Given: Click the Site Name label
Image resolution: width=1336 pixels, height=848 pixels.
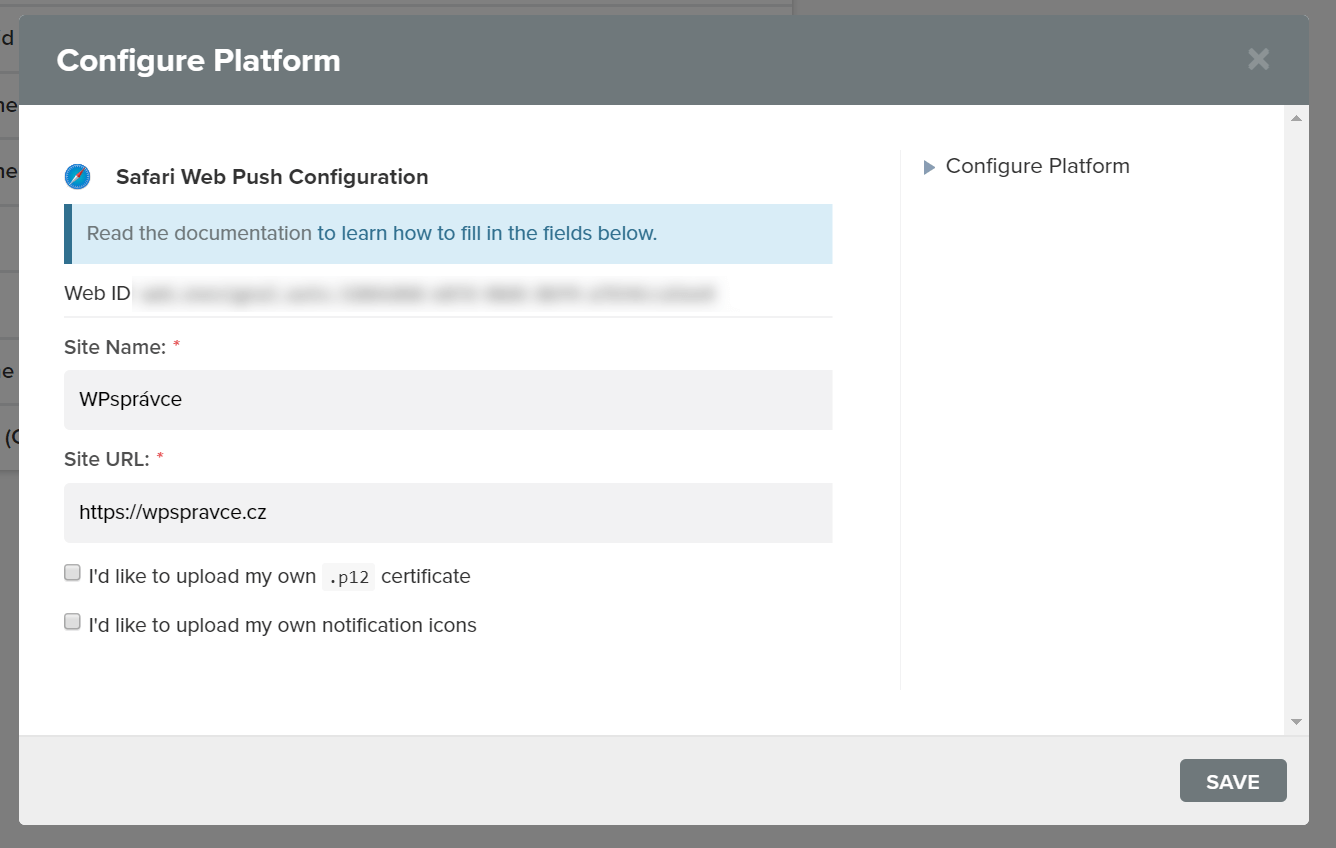Looking at the screenshot, I should click(115, 347).
